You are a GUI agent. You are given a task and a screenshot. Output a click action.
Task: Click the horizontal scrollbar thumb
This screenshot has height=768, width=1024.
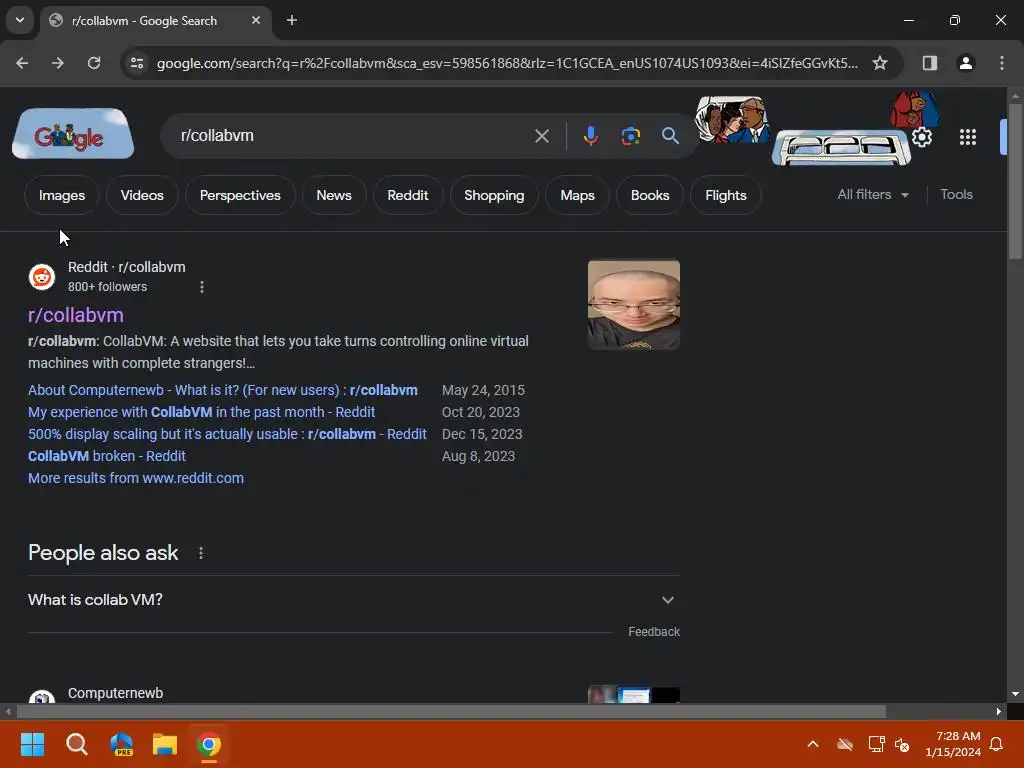click(x=451, y=711)
